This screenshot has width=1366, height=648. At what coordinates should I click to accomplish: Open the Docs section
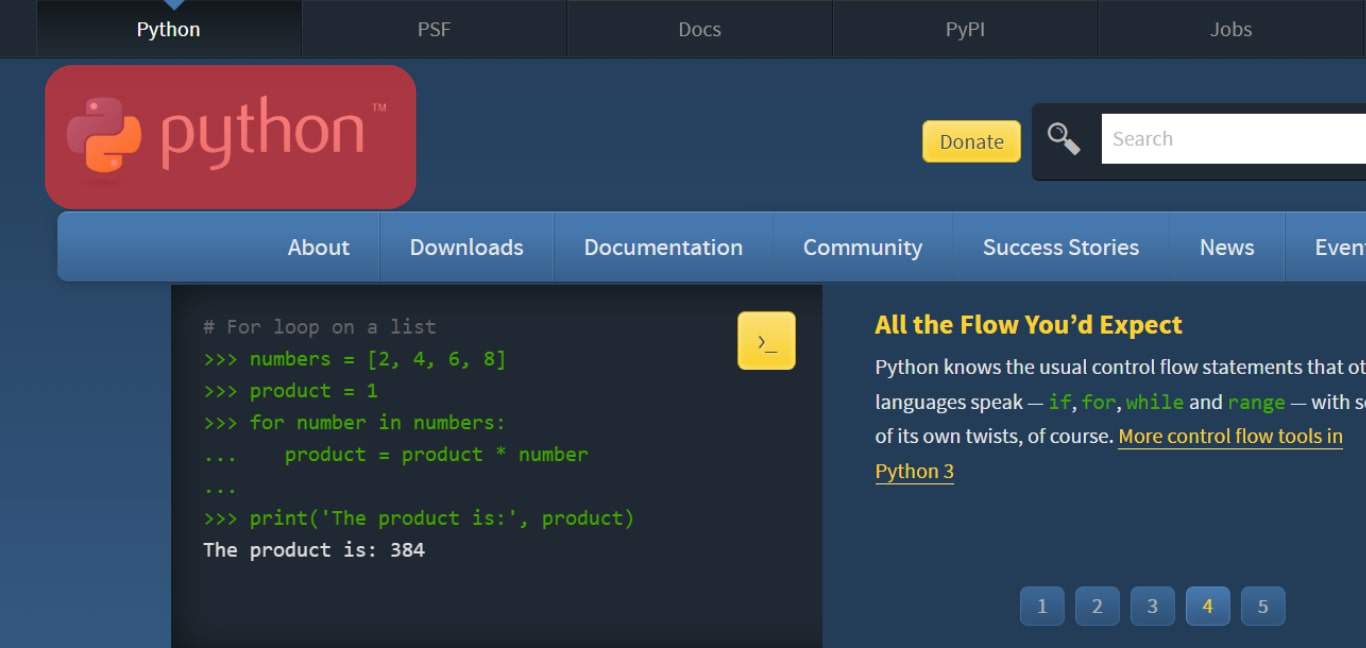(x=699, y=29)
